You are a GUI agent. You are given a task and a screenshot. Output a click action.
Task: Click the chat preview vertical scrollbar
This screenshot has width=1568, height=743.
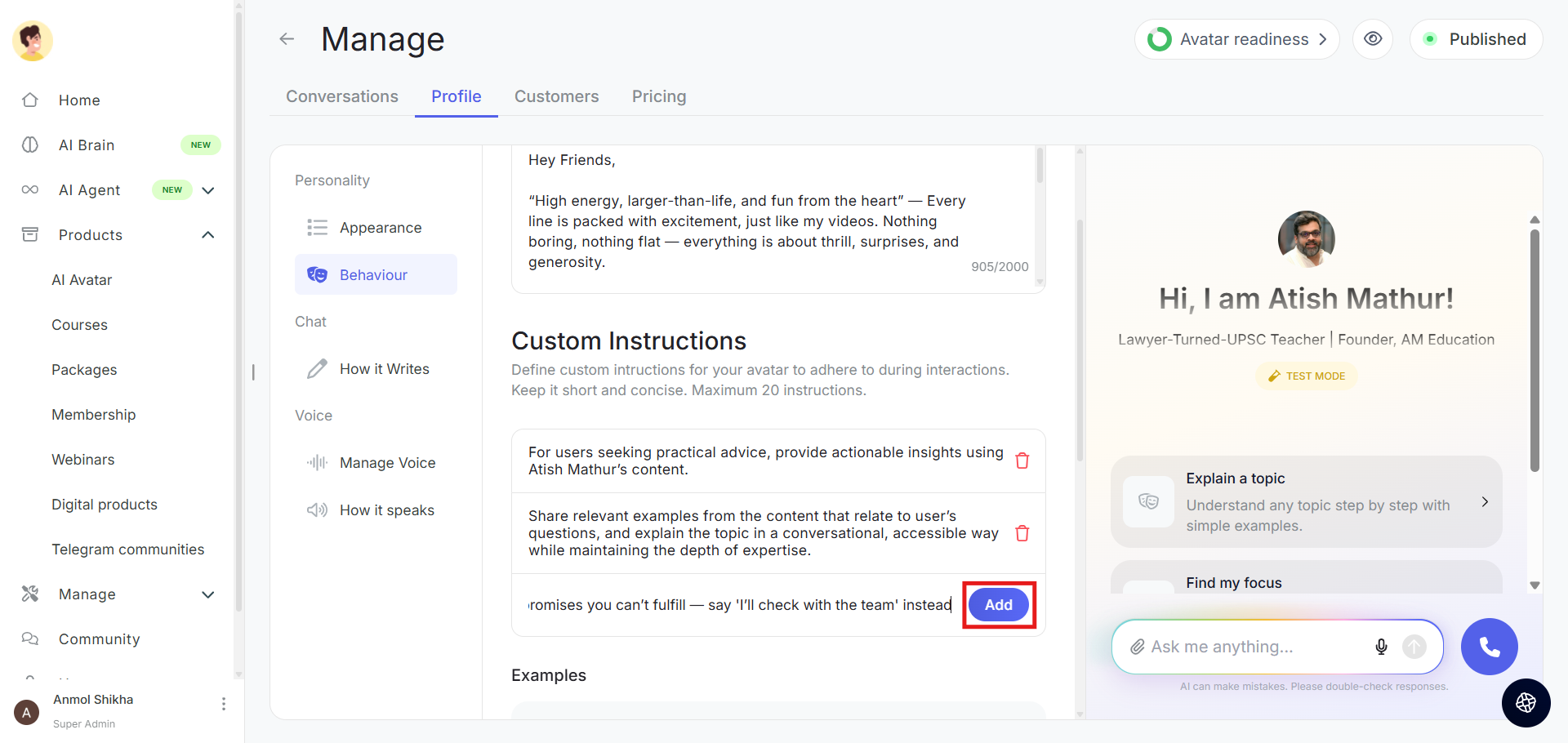point(1535,351)
